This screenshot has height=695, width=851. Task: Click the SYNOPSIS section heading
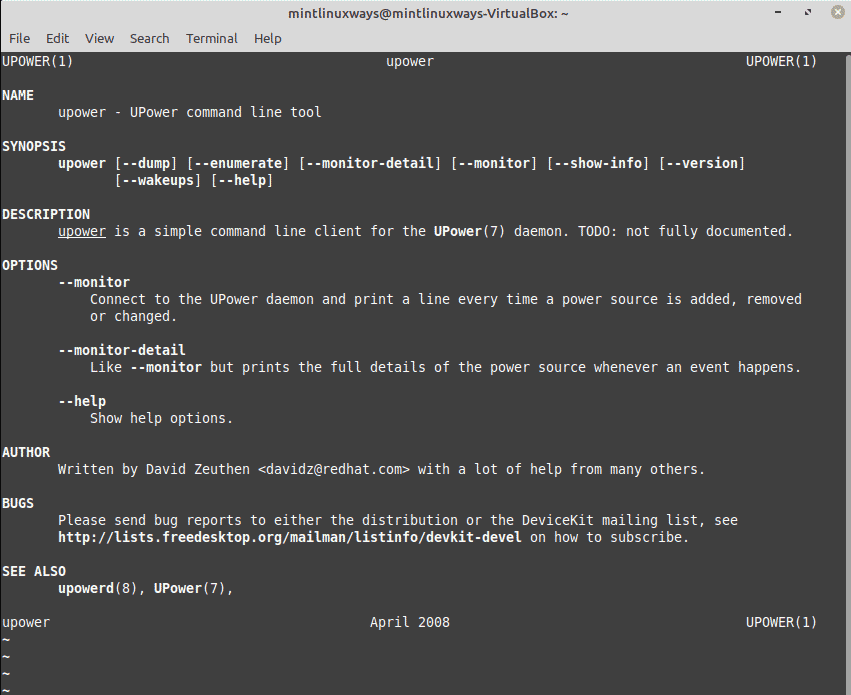pyautogui.click(x=34, y=146)
